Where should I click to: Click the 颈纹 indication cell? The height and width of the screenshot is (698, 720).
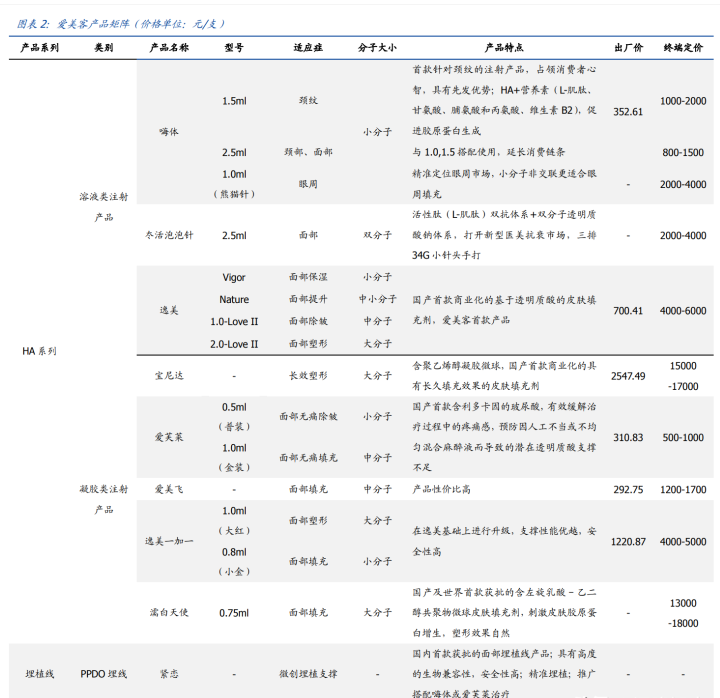click(308, 101)
